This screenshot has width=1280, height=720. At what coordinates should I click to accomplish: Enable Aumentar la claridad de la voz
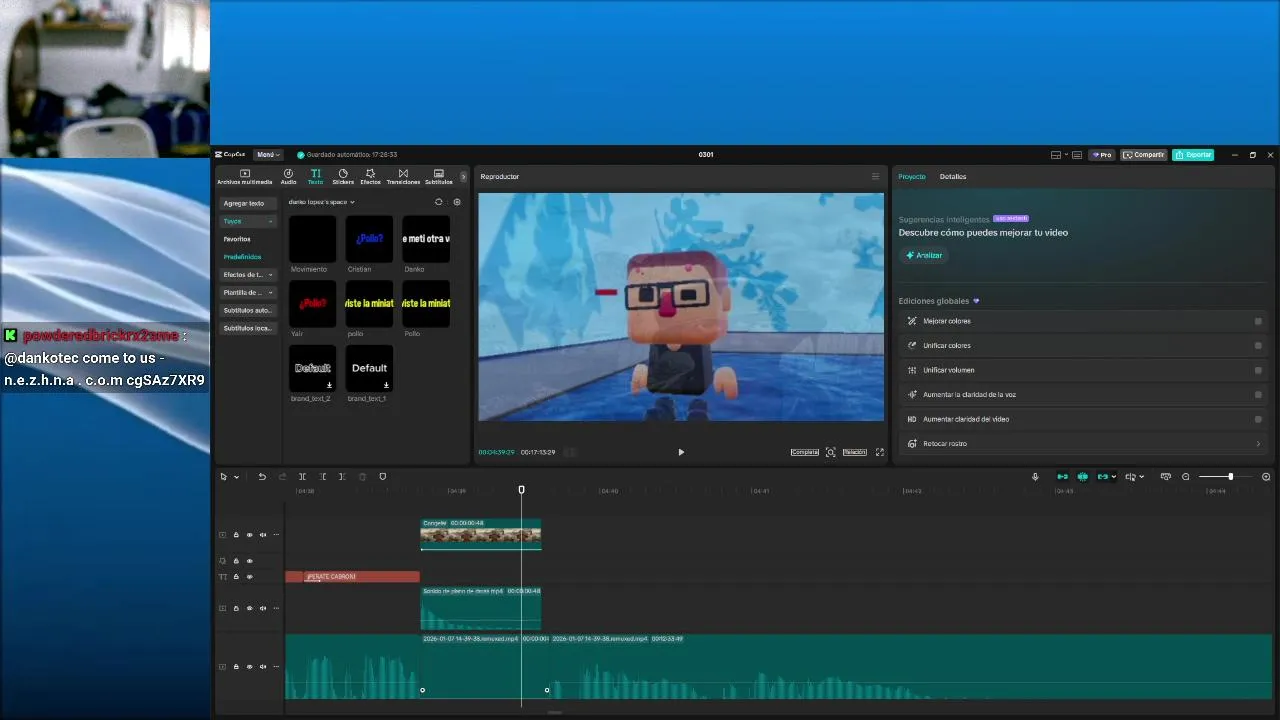[x=1258, y=395]
